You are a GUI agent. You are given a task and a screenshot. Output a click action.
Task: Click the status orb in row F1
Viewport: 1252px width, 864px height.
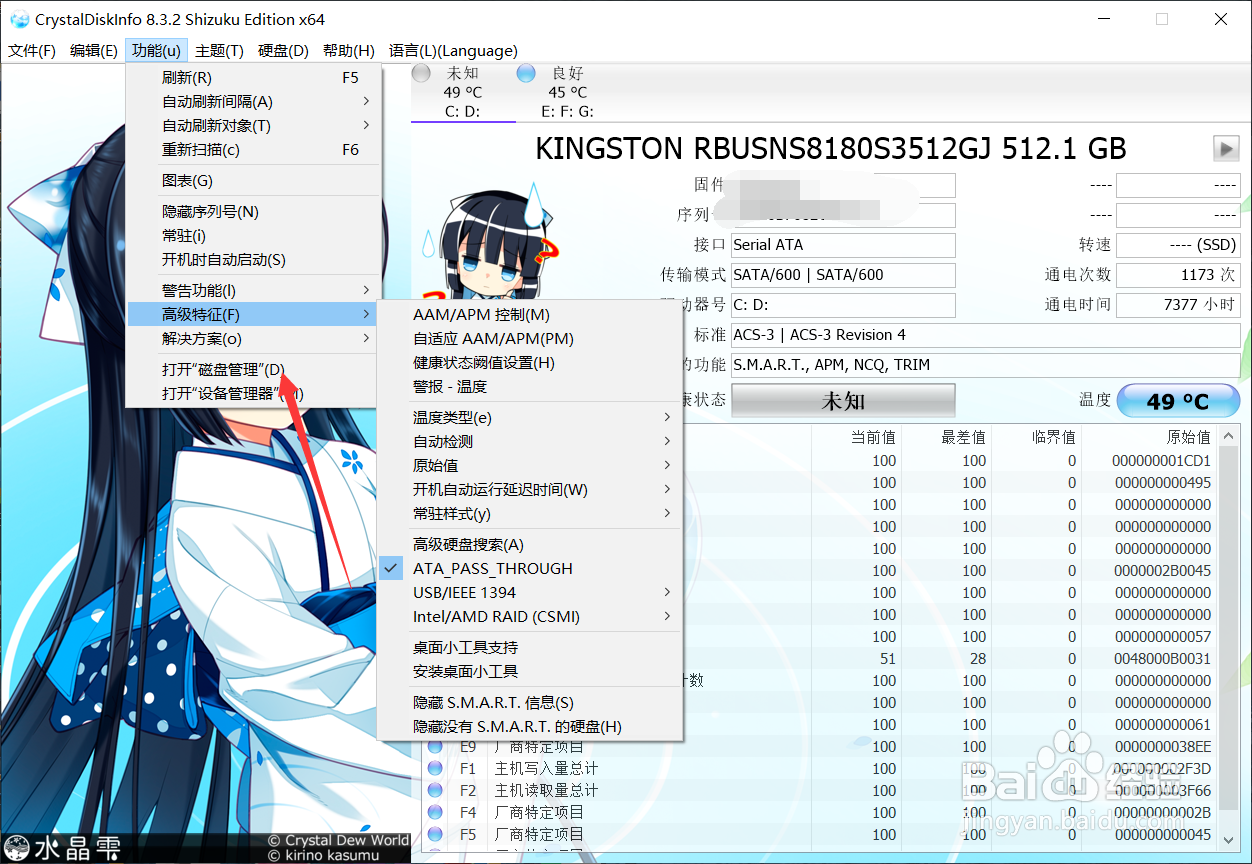(435, 769)
